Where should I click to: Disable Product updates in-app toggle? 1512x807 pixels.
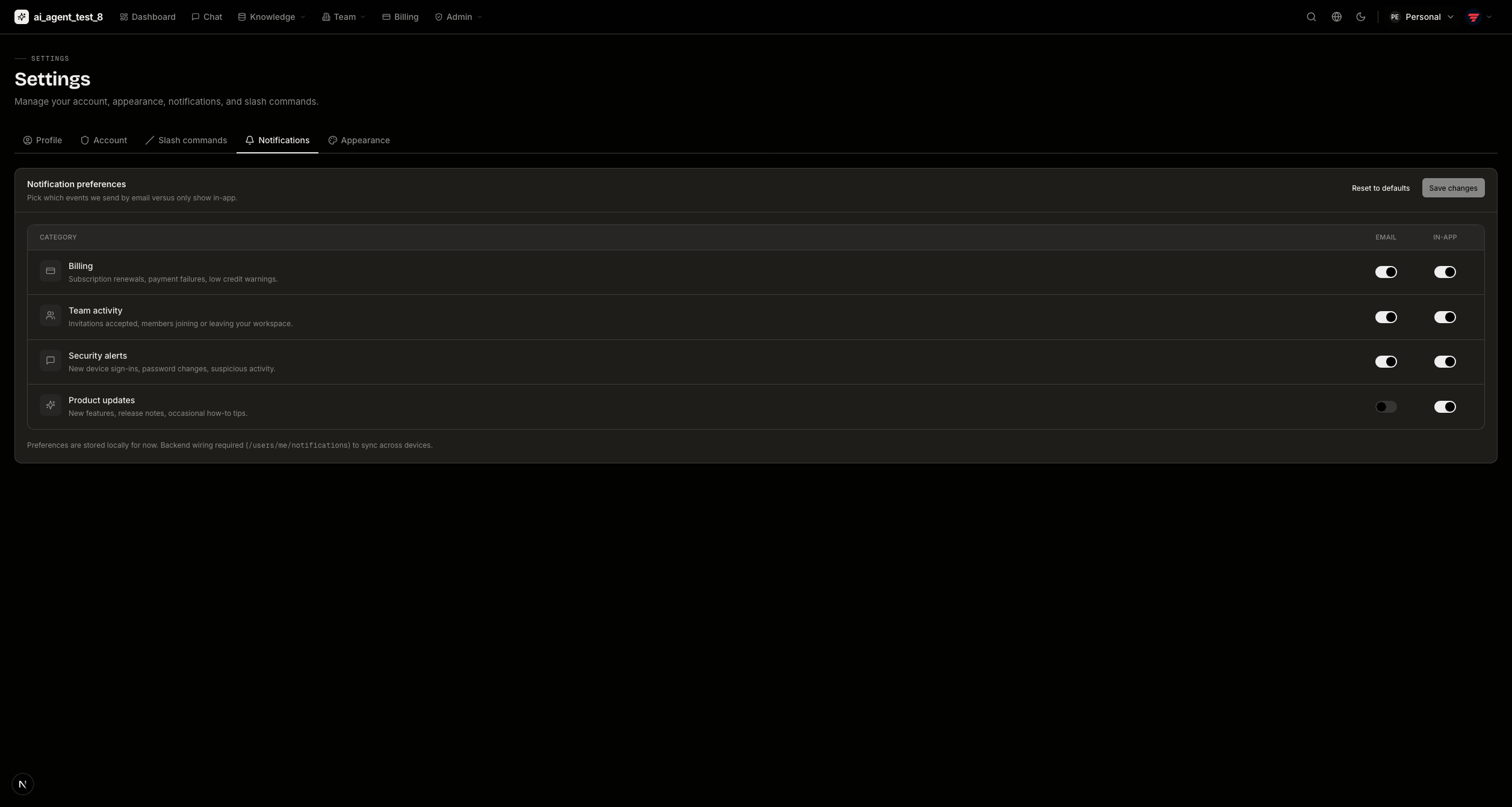tap(1445, 407)
